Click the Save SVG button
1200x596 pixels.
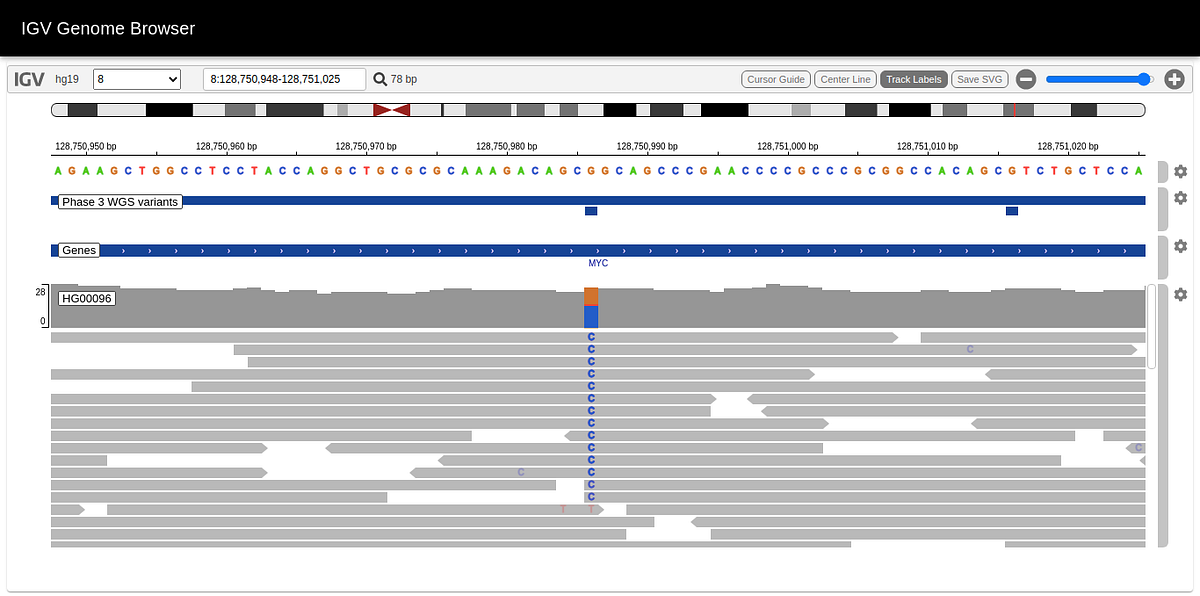point(979,78)
